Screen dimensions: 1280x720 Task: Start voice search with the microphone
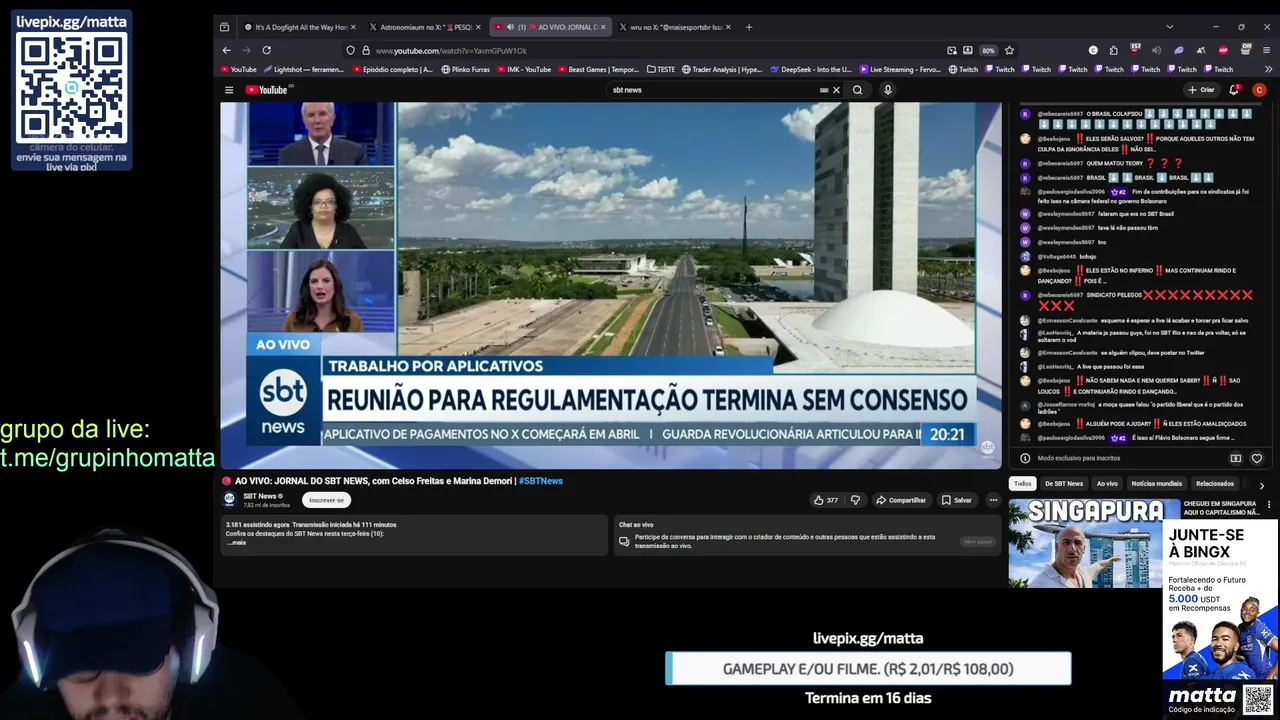887,90
